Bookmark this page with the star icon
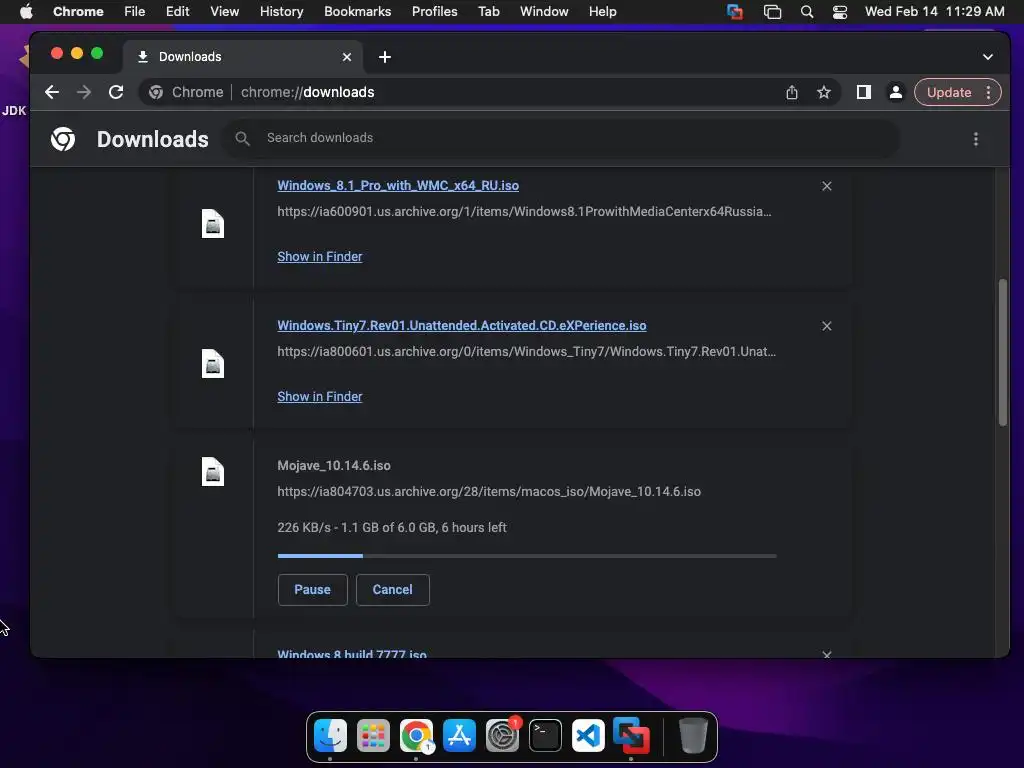 824,93
